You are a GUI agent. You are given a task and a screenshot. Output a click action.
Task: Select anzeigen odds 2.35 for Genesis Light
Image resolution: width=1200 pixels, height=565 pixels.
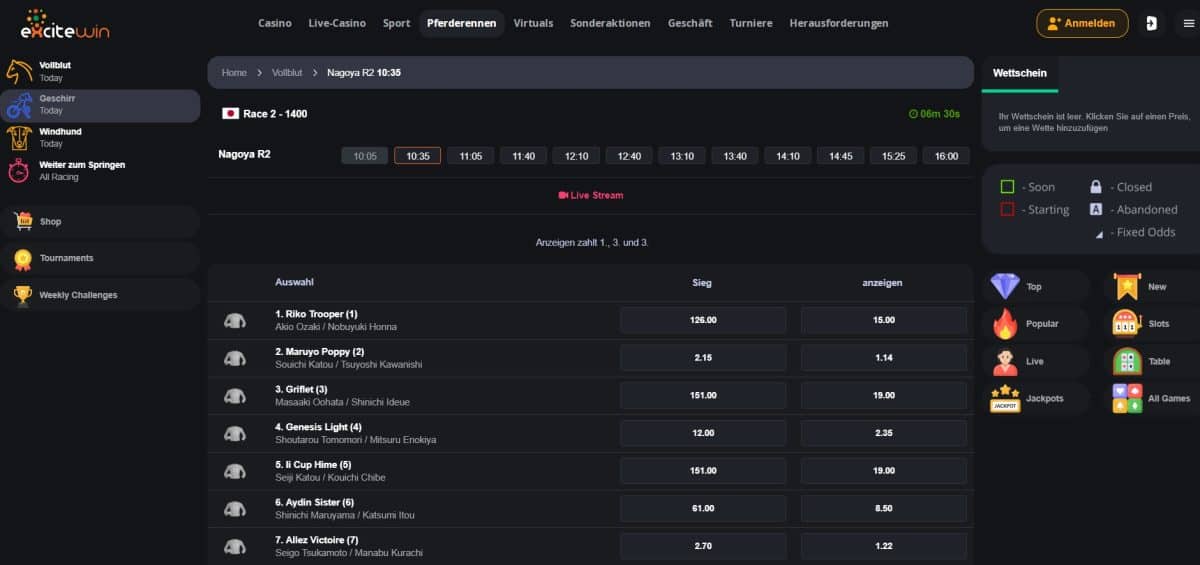point(883,433)
